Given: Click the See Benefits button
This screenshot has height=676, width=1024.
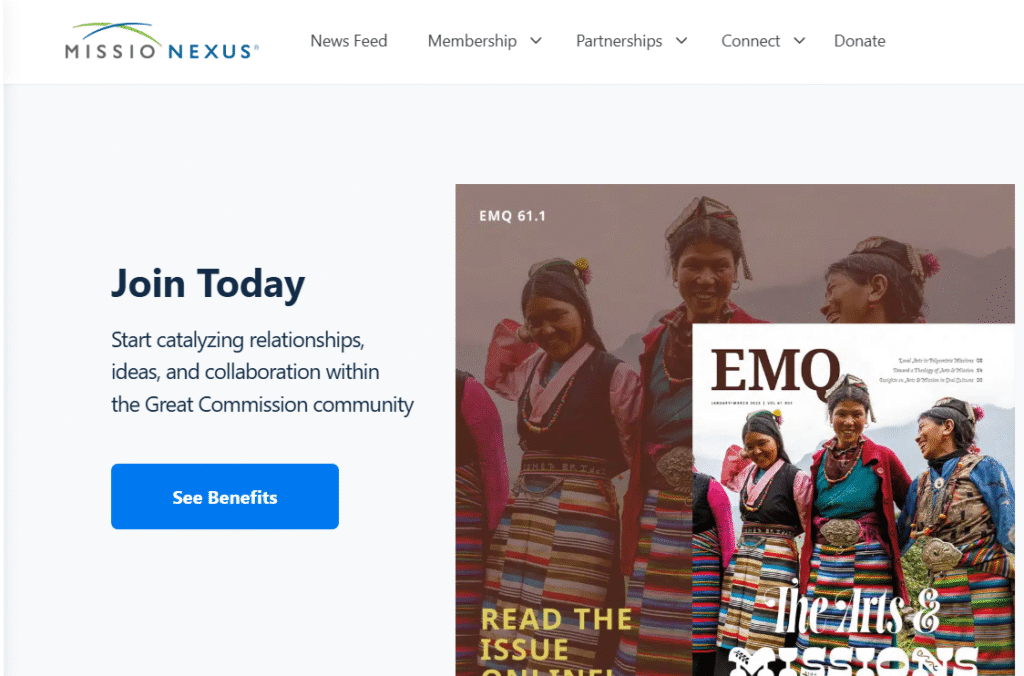Looking at the screenshot, I should point(225,496).
